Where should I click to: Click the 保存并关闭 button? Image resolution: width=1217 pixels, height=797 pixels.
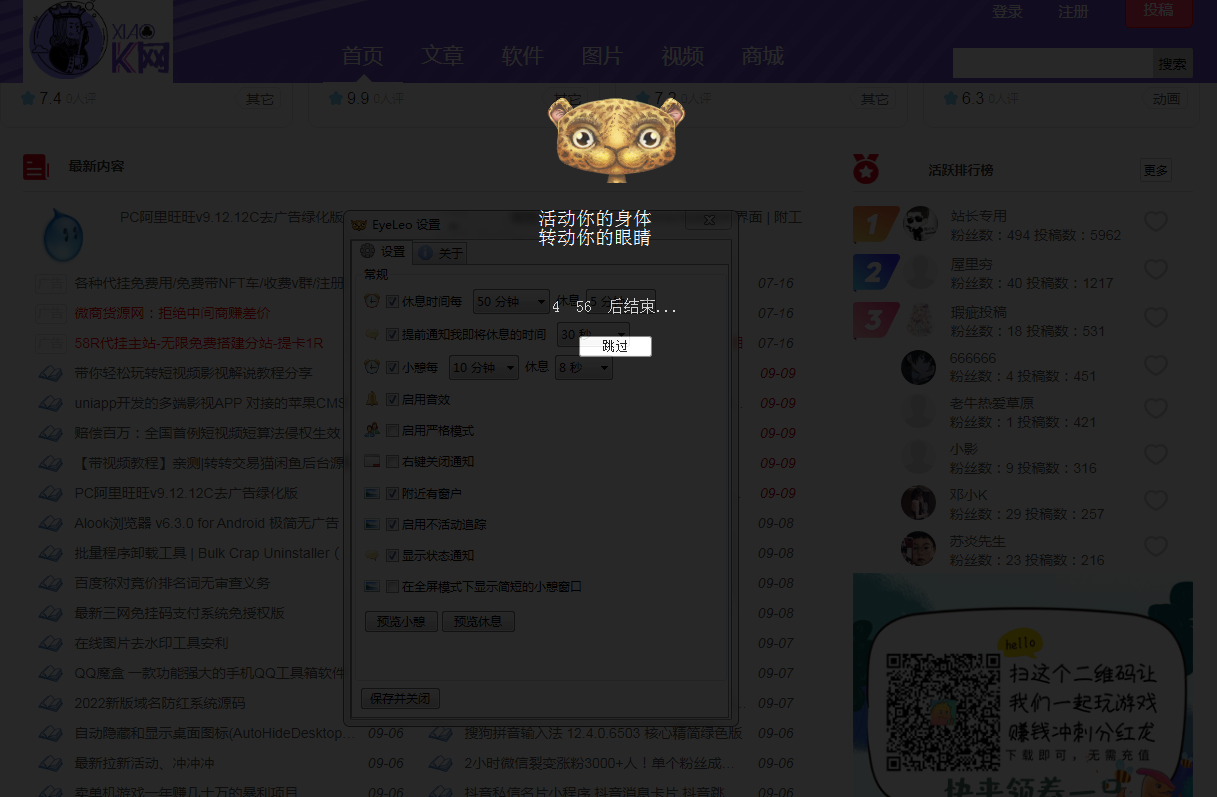(400, 698)
